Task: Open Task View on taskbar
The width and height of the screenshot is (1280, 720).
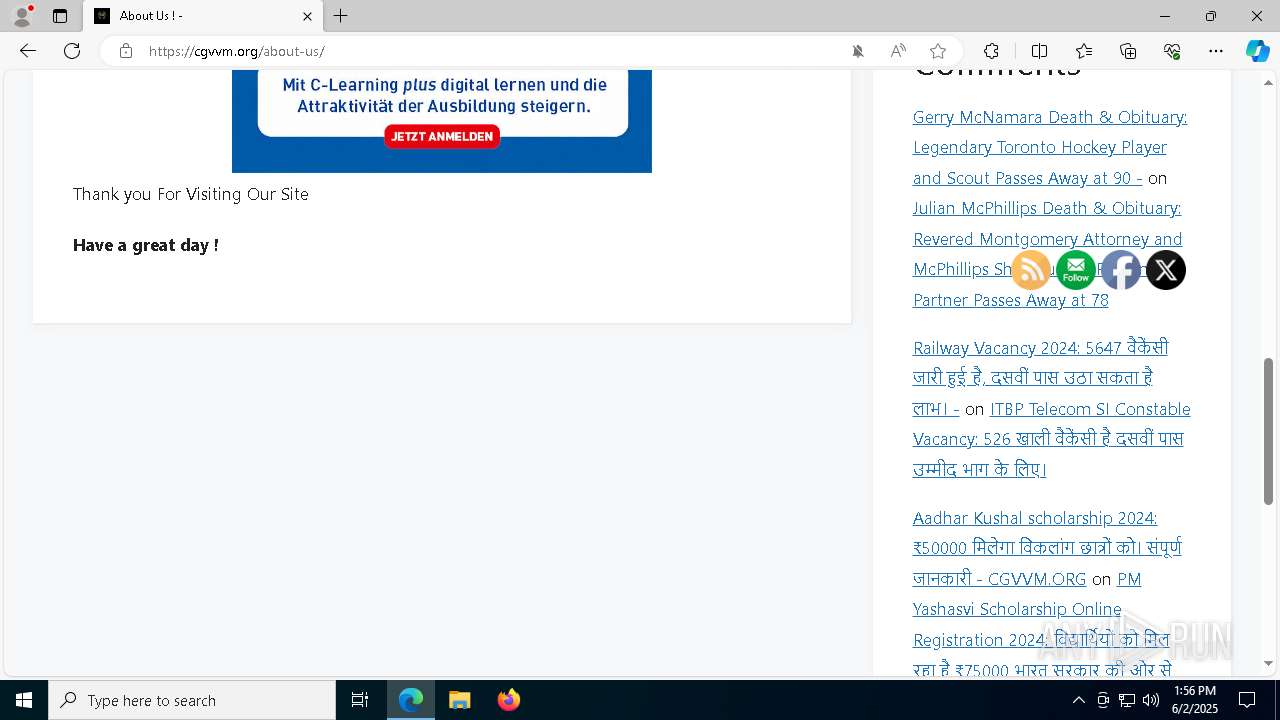Action: tap(360, 700)
